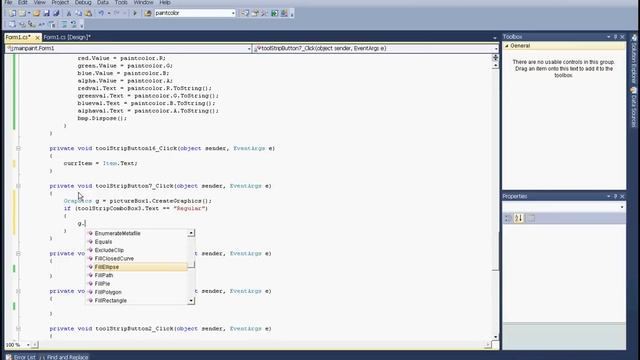Collapse the toolStripButton2_Click method outline
This screenshot has height=360, width=640.
pos(18,329)
